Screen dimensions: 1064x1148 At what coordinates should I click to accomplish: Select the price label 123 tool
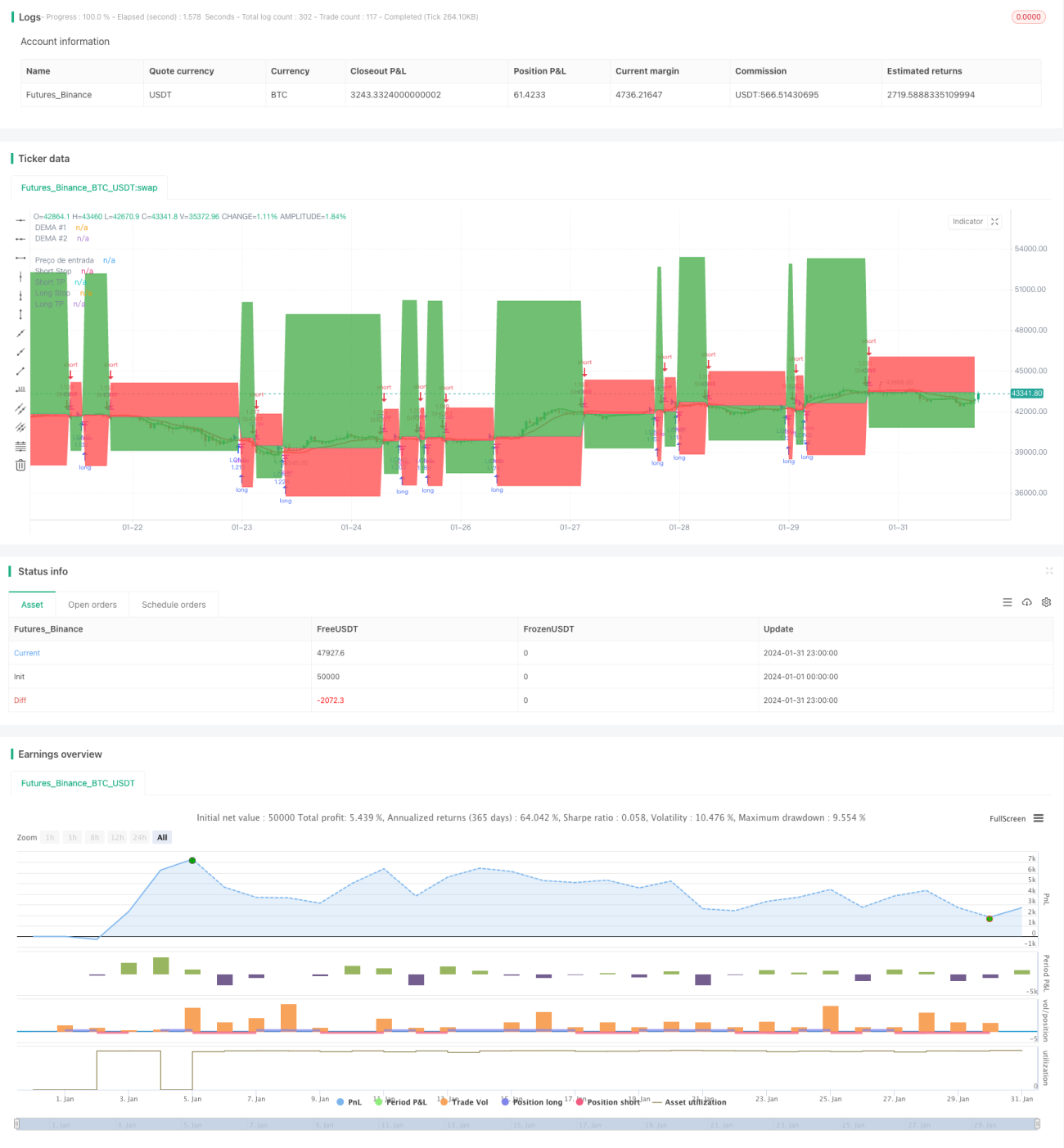click(x=20, y=389)
